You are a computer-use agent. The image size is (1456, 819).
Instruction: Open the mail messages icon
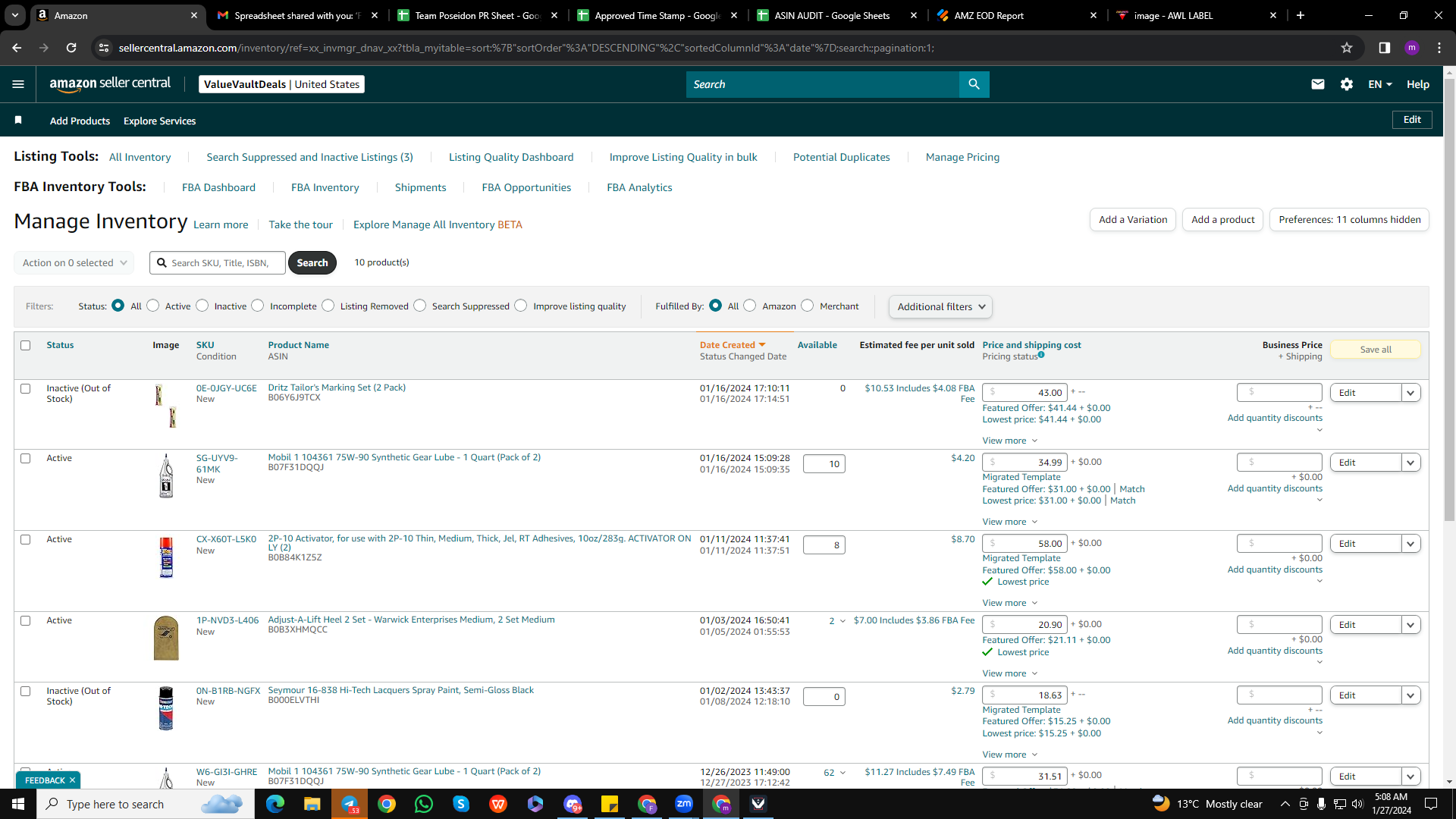(x=1318, y=84)
